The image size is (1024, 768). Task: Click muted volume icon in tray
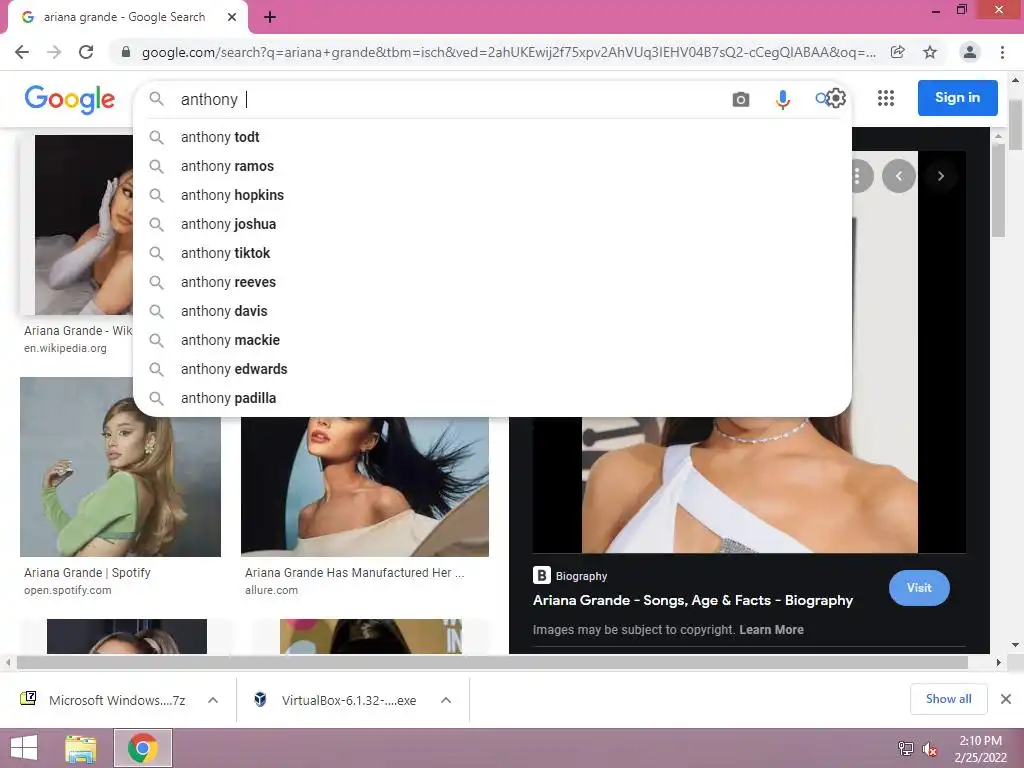929,748
